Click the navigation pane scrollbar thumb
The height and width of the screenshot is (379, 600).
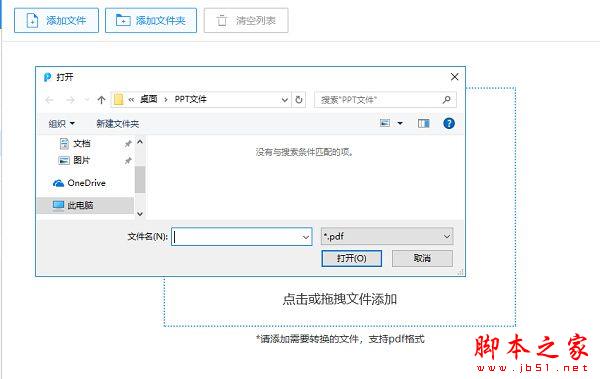coord(140,180)
